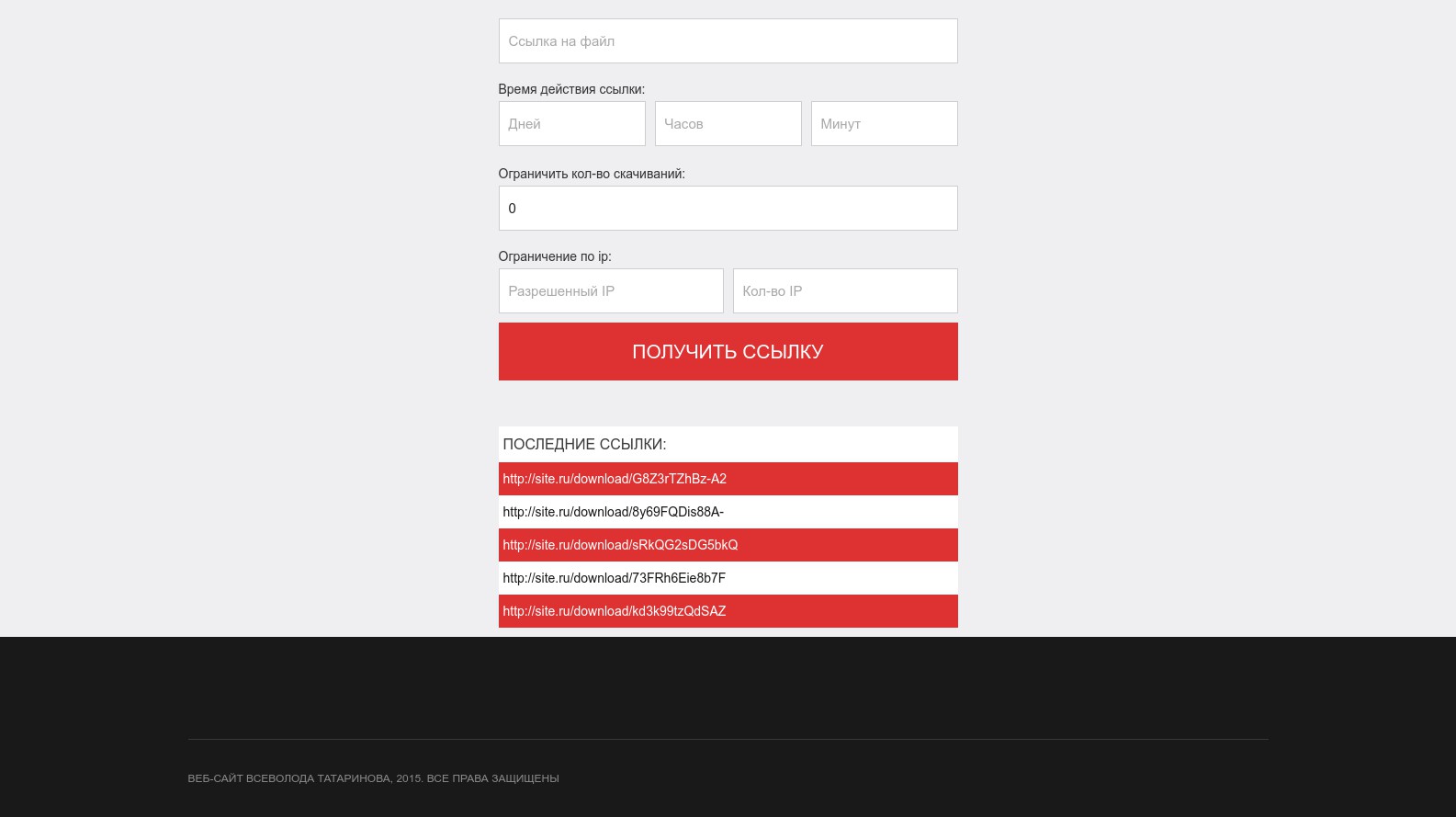
Task: Open link ending in sRkQG2sDG5bkQ
Action: click(x=620, y=545)
